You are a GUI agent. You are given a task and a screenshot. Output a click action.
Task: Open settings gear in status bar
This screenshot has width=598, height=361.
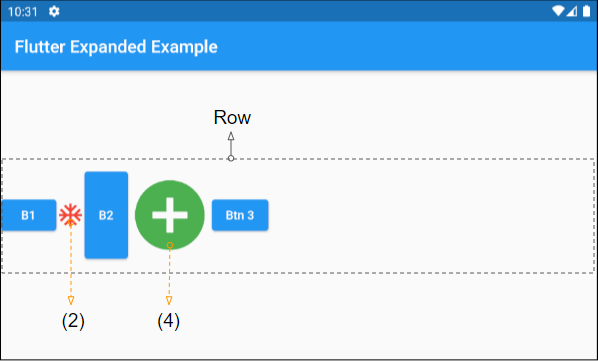point(54,11)
